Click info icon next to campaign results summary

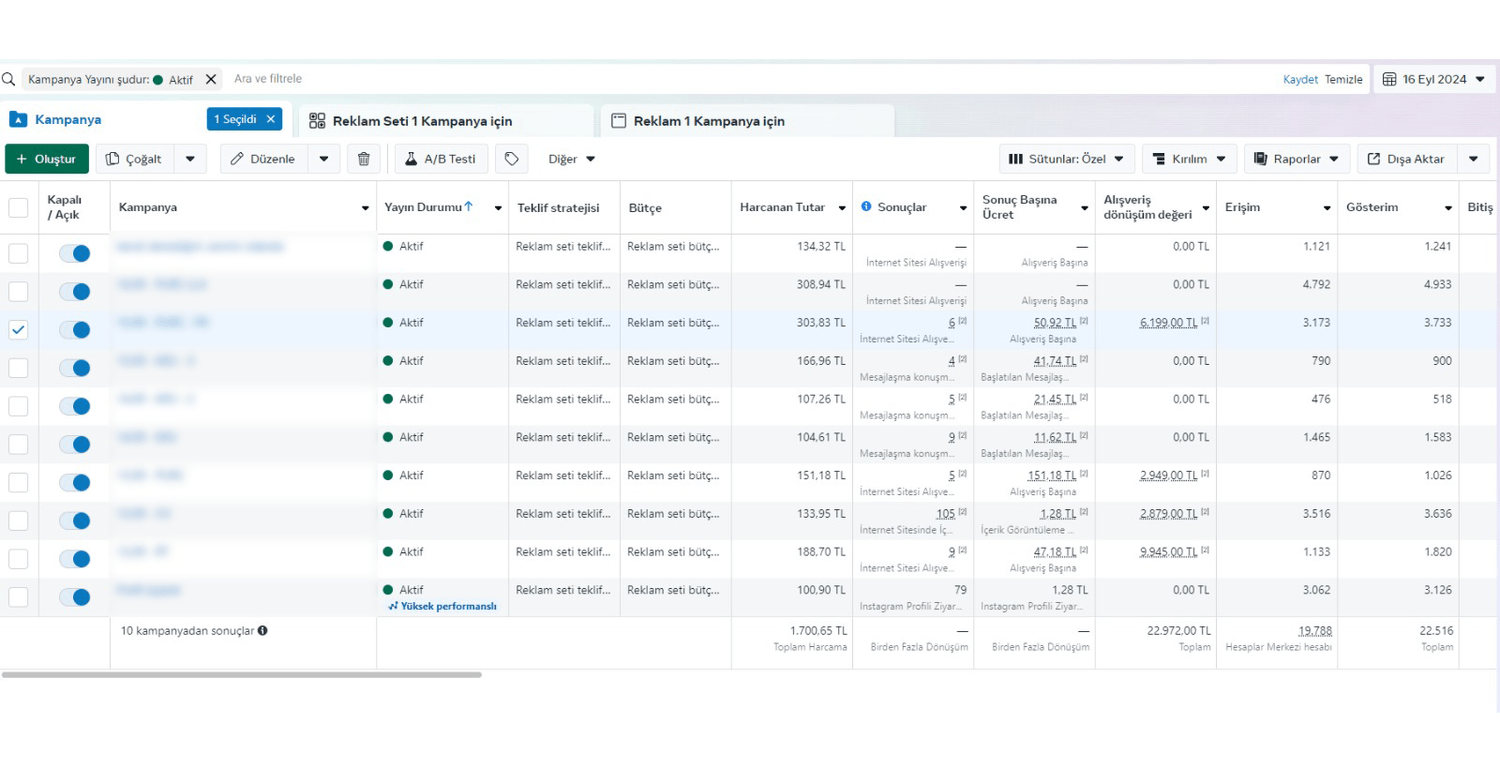click(263, 631)
